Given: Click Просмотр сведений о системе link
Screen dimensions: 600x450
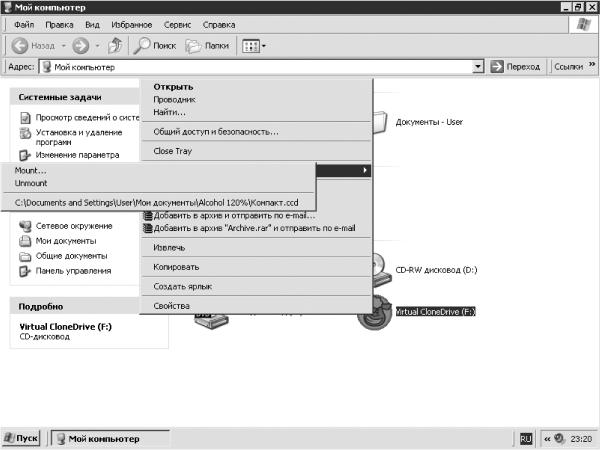Looking at the screenshot, I should point(87,117).
